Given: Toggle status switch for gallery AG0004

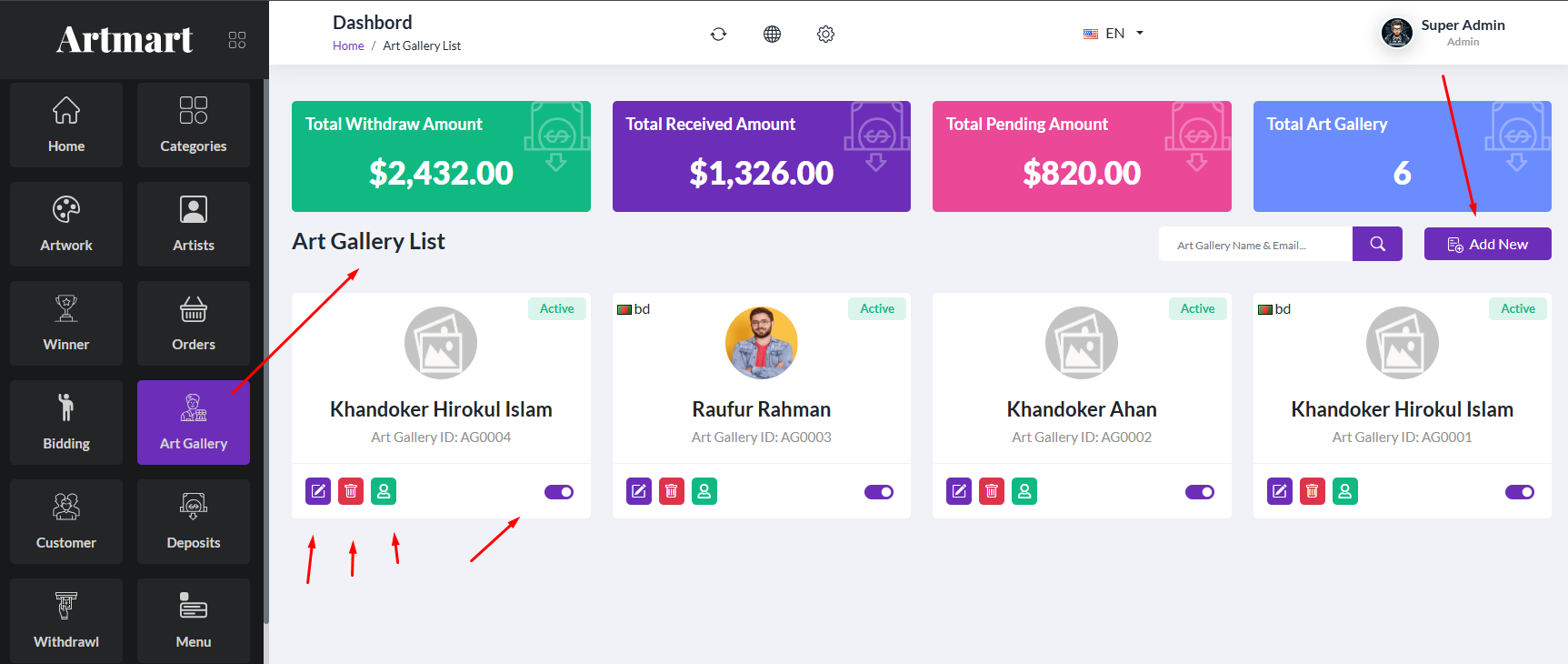Looking at the screenshot, I should (x=559, y=492).
